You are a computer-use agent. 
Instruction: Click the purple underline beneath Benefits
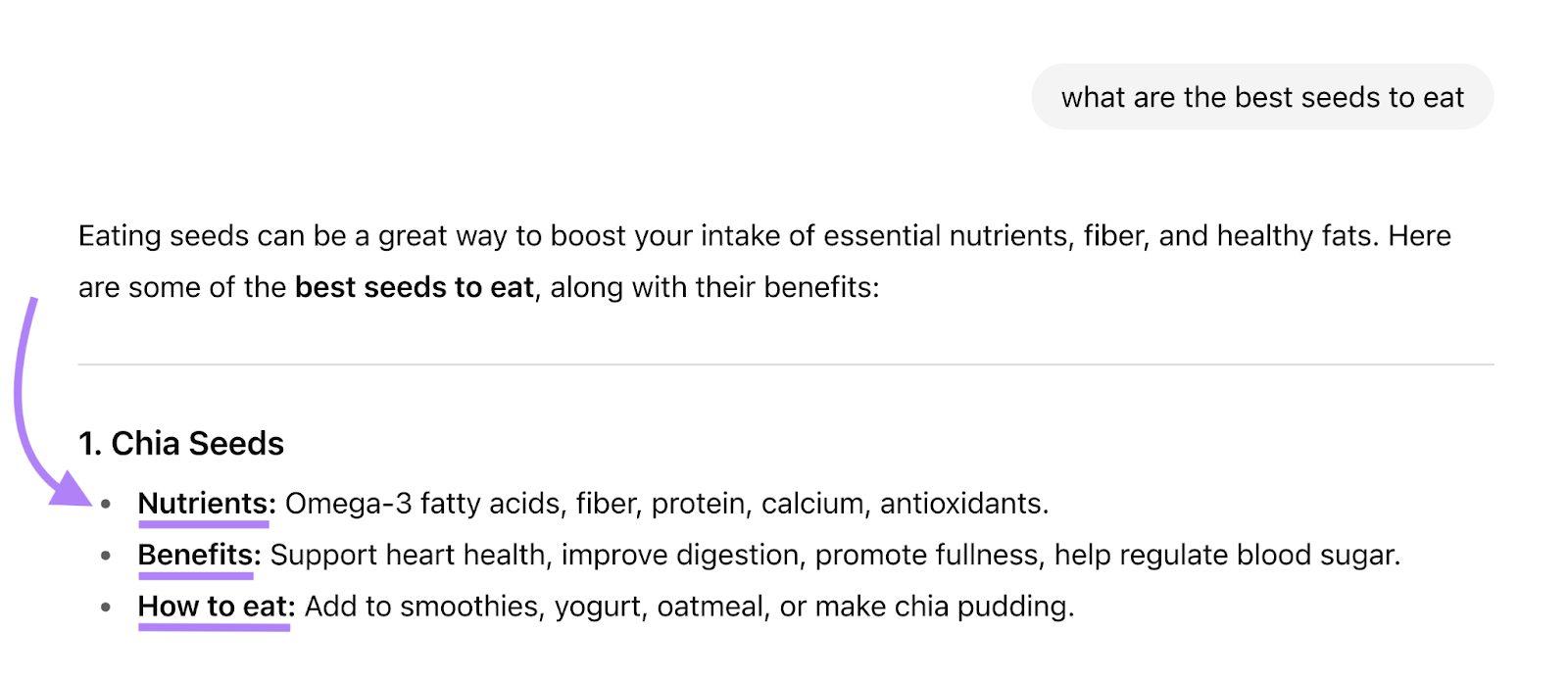(196, 576)
